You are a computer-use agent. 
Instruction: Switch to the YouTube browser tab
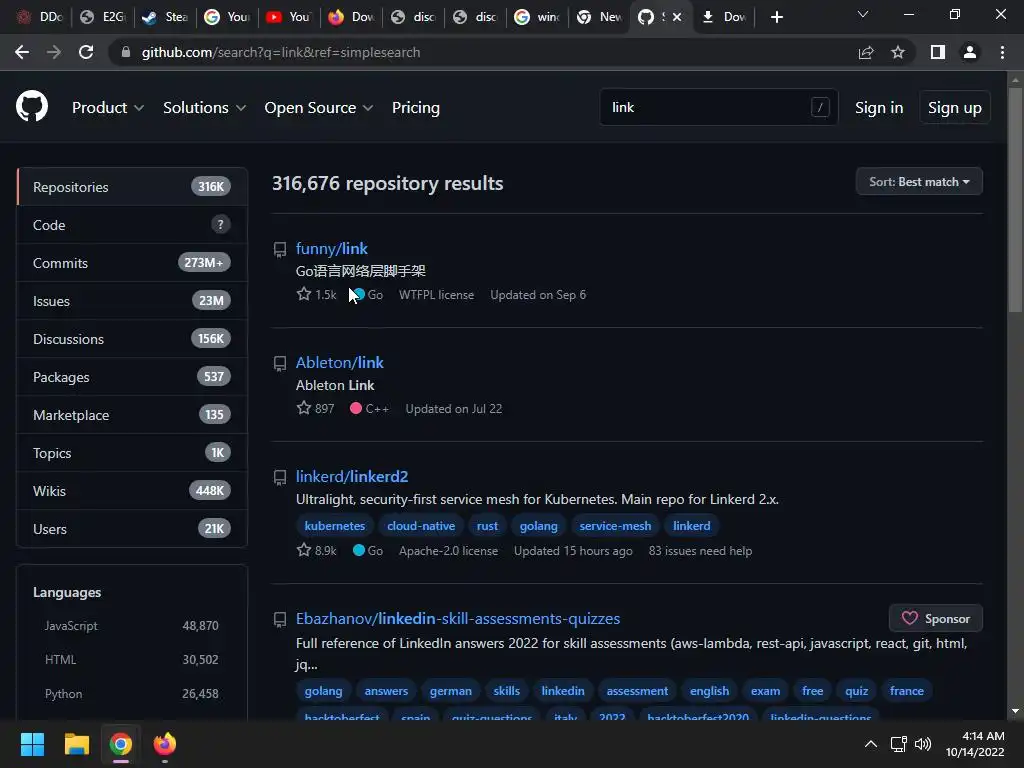tap(289, 17)
